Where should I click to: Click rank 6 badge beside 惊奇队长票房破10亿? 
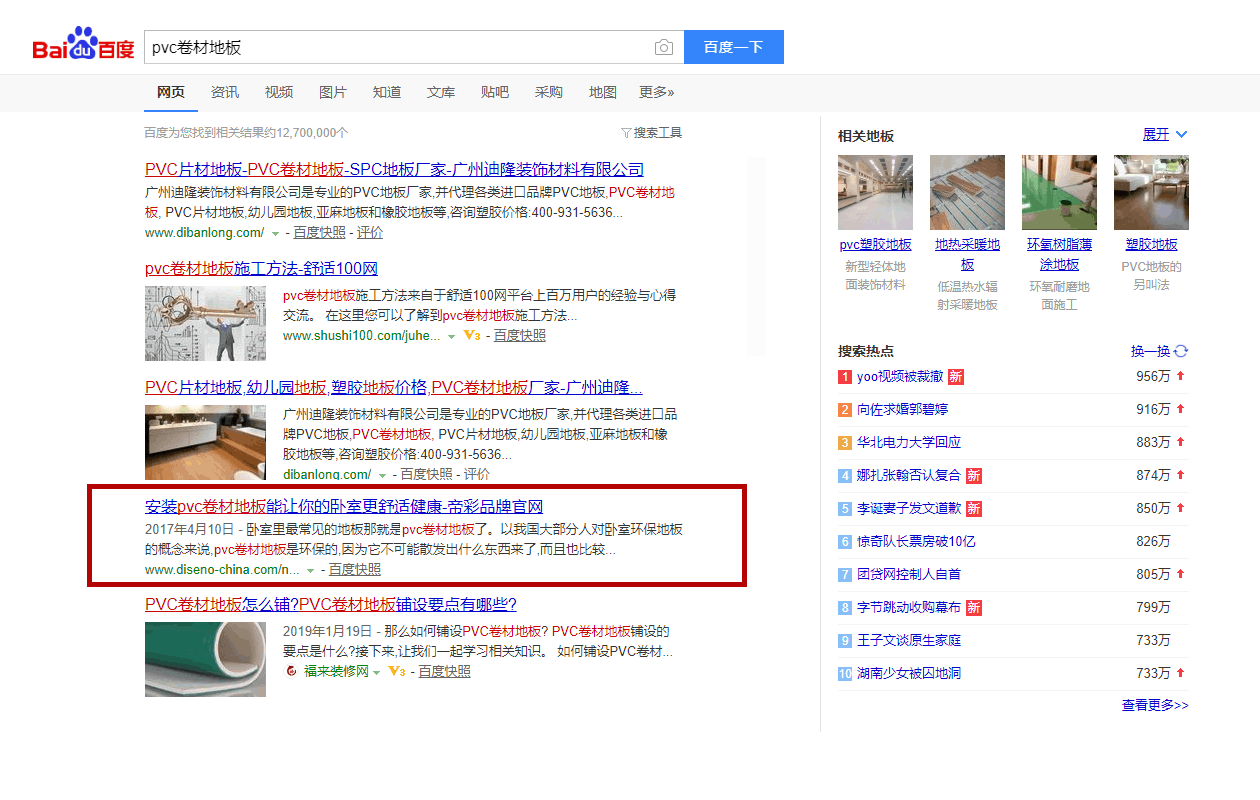845,542
